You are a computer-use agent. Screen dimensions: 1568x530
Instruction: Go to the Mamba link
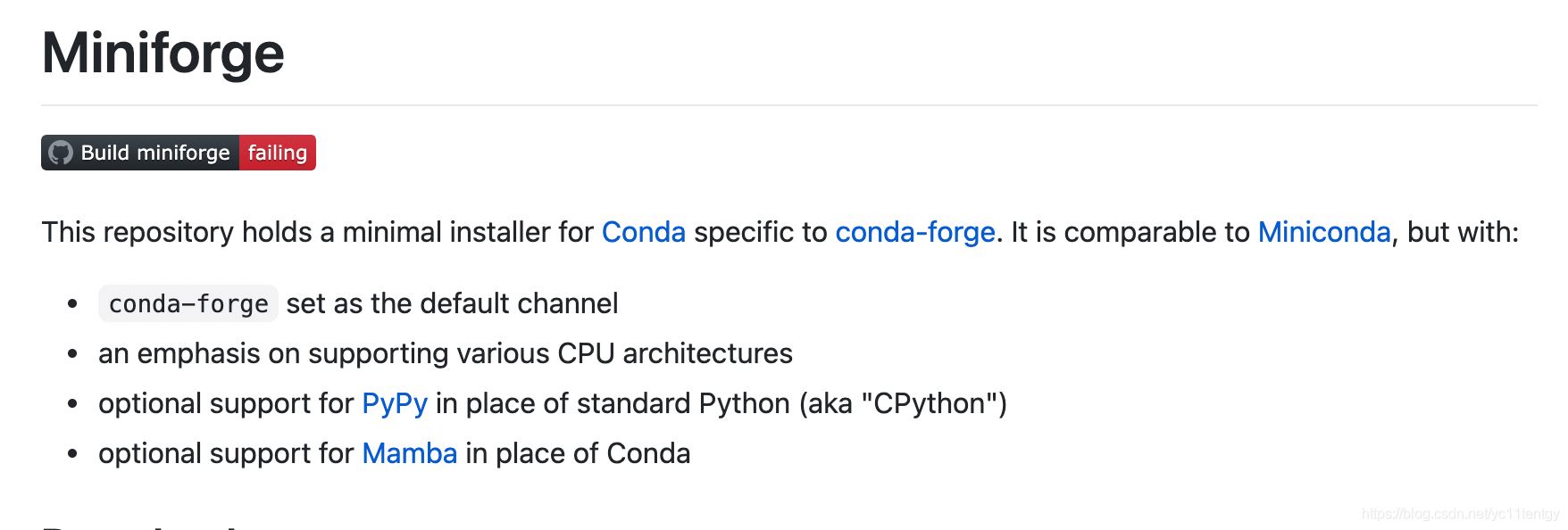point(409,453)
